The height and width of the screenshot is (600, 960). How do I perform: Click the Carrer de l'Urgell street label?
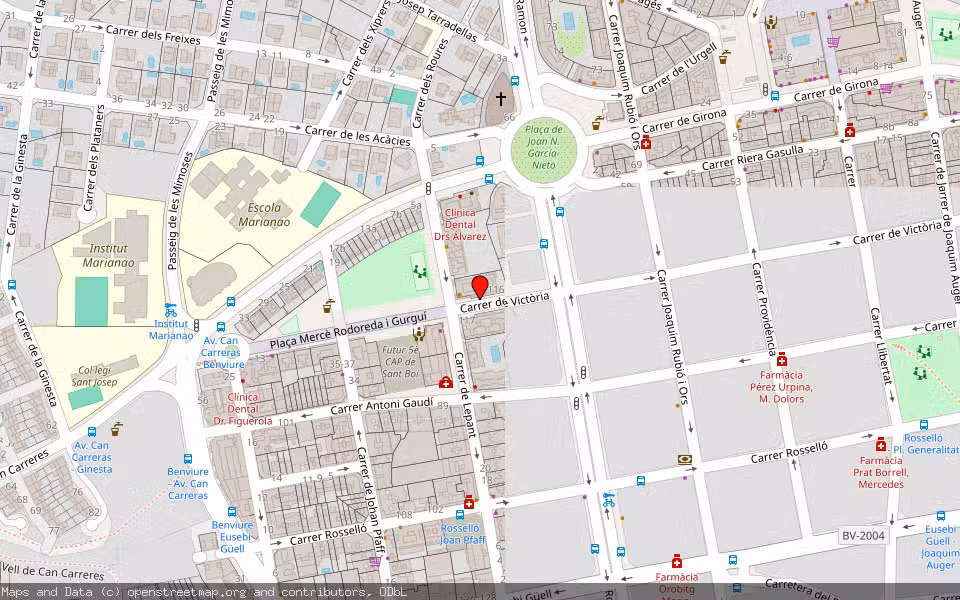pyautogui.click(x=680, y=68)
